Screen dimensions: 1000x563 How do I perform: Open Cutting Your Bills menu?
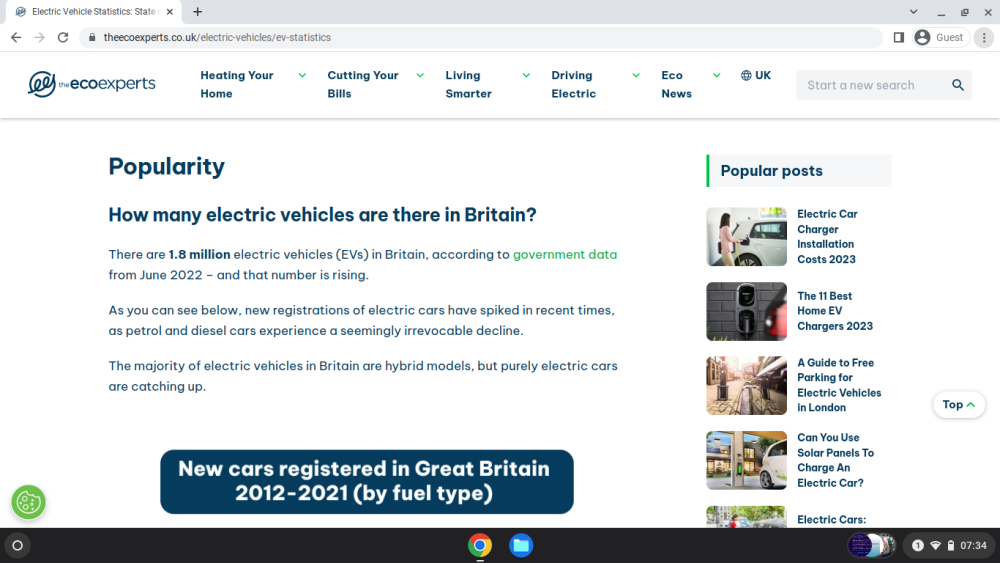[x=363, y=84]
